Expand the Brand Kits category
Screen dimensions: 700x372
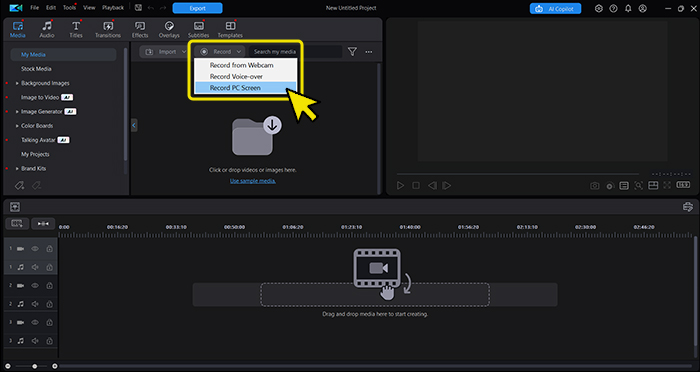(x=17, y=169)
